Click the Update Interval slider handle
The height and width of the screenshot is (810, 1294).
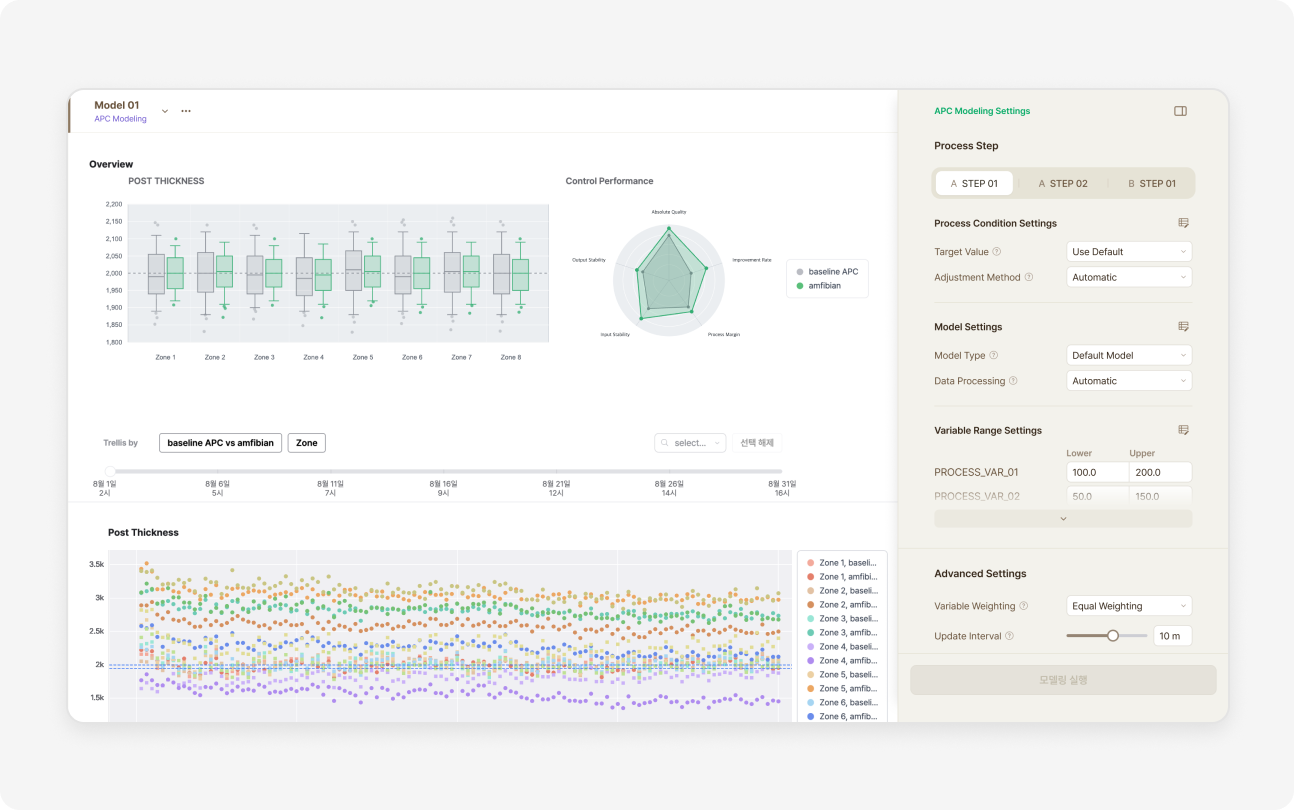pos(1112,635)
